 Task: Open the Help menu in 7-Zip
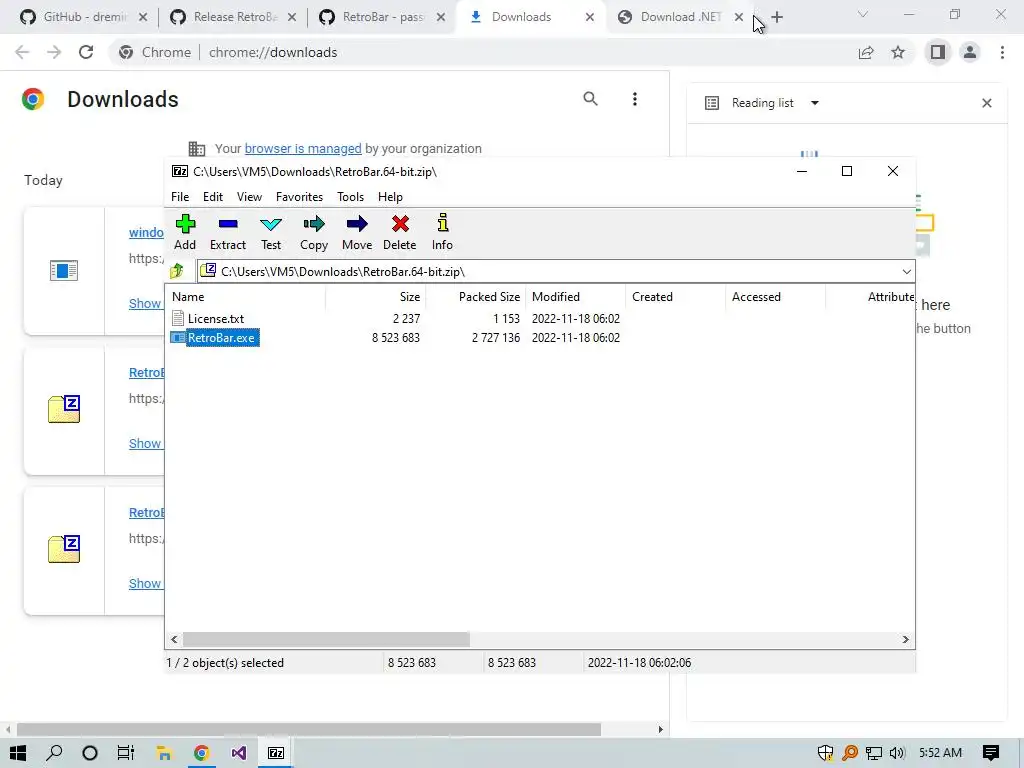(390, 197)
